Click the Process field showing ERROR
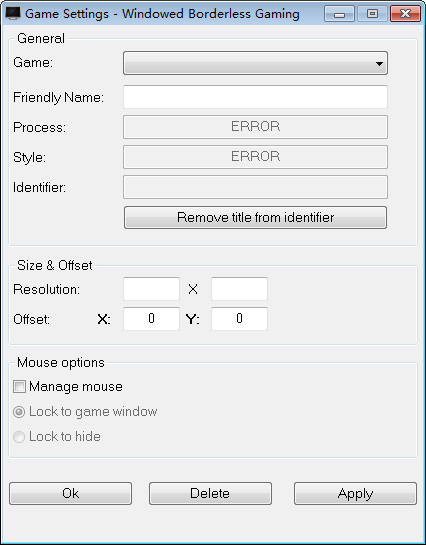426x545 pixels. [255, 127]
